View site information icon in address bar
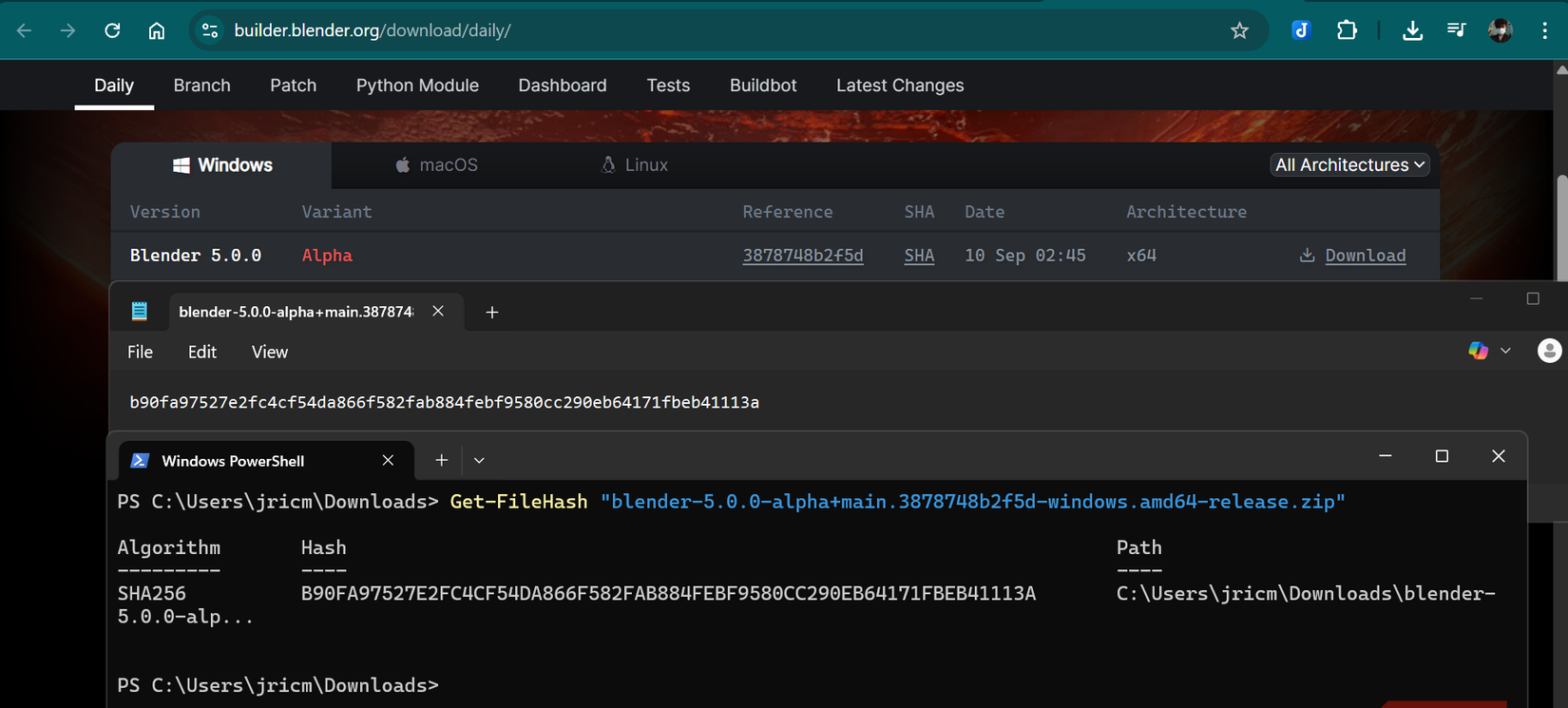Screen dimensions: 1568x708 (210, 30)
